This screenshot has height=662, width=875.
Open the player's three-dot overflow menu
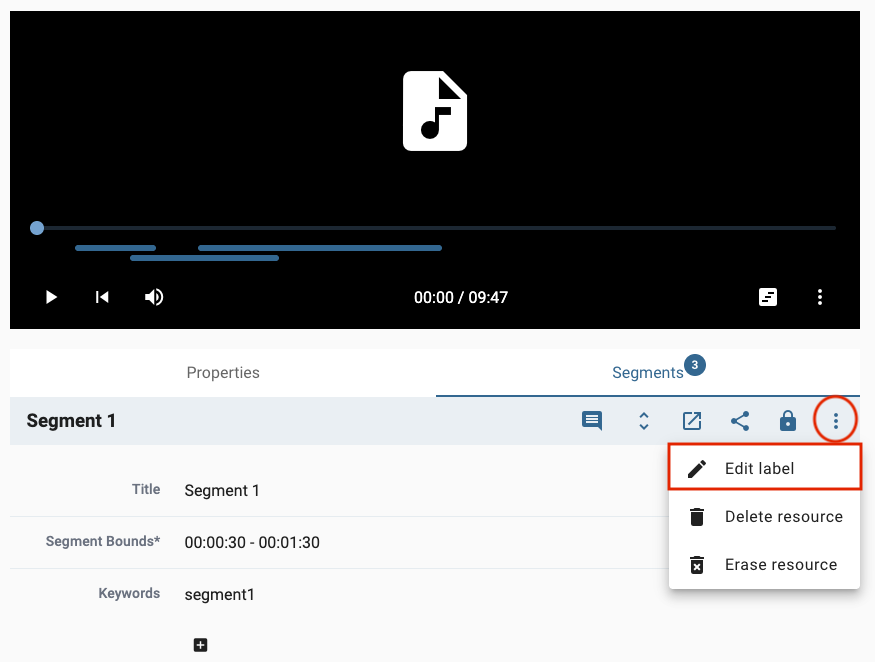[820, 297]
